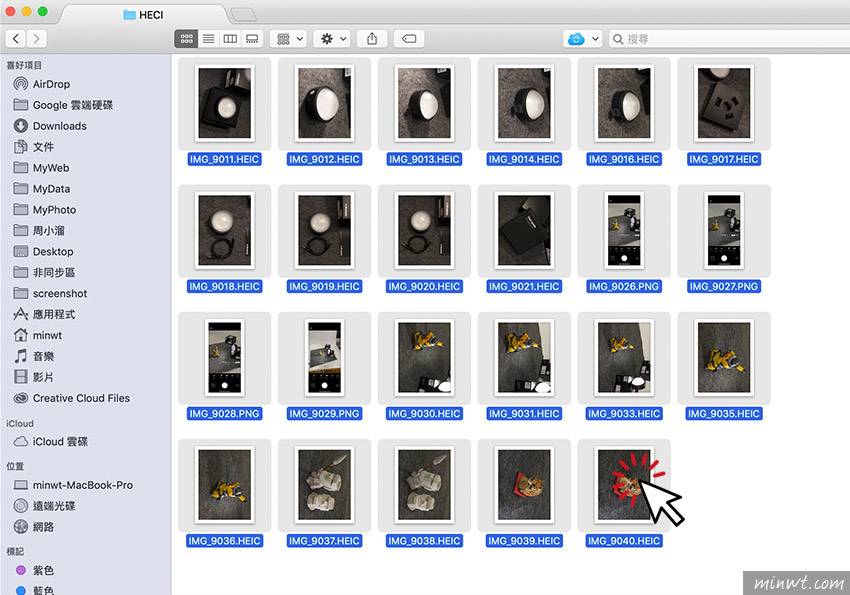Select the purple 紫色 tag

[x=43, y=571]
